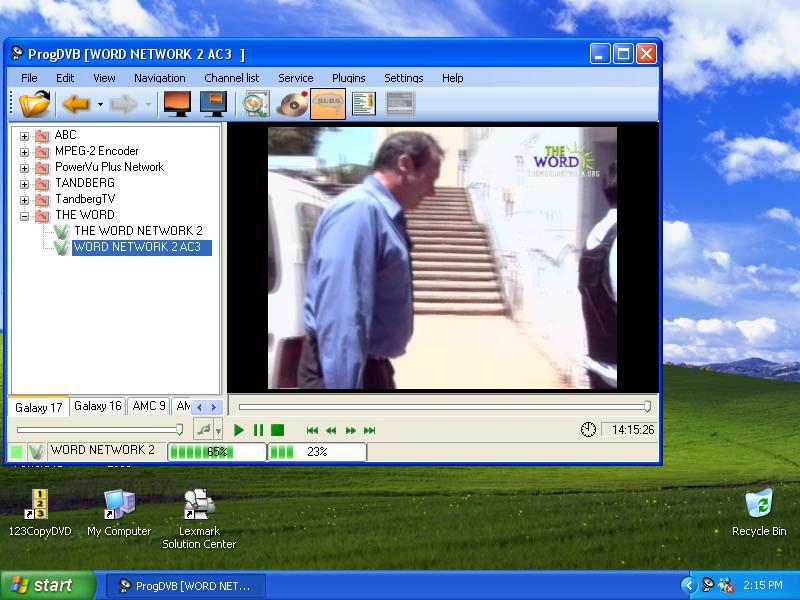Screen dimensions: 800x600
Task: Open the audio track dropdown arrow
Action: 218,431
